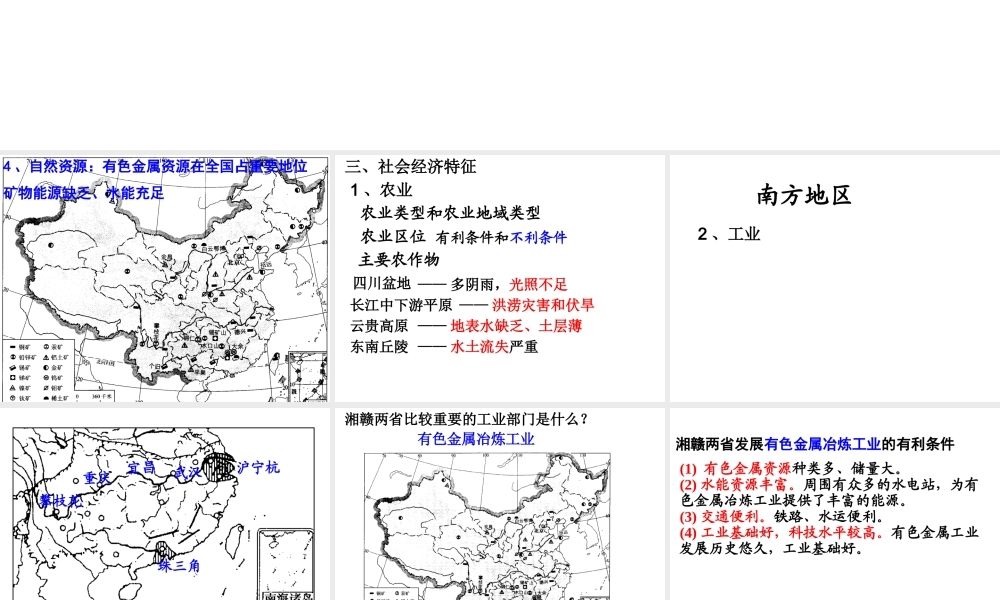Click the 南海诸岛 inset on the lower-left map
The image size is (1000, 600).
[x=286, y=566]
